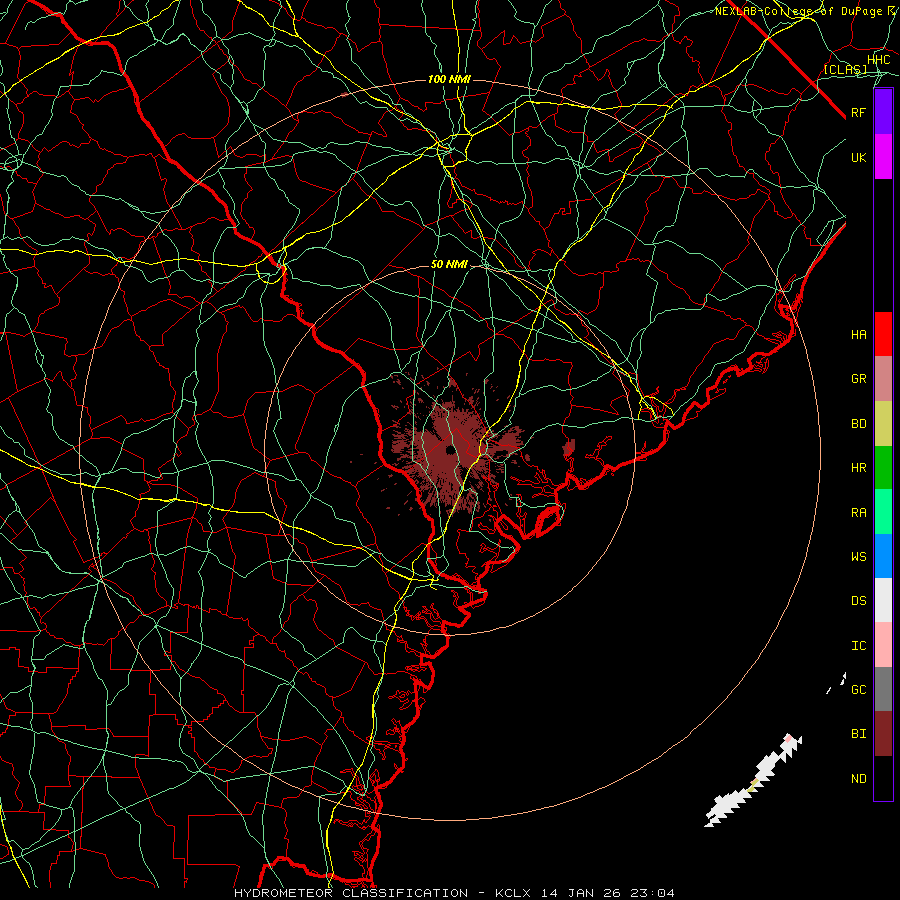This screenshot has height=900, width=900.
Task: Click the IC legend label
Action: (858, 645)
